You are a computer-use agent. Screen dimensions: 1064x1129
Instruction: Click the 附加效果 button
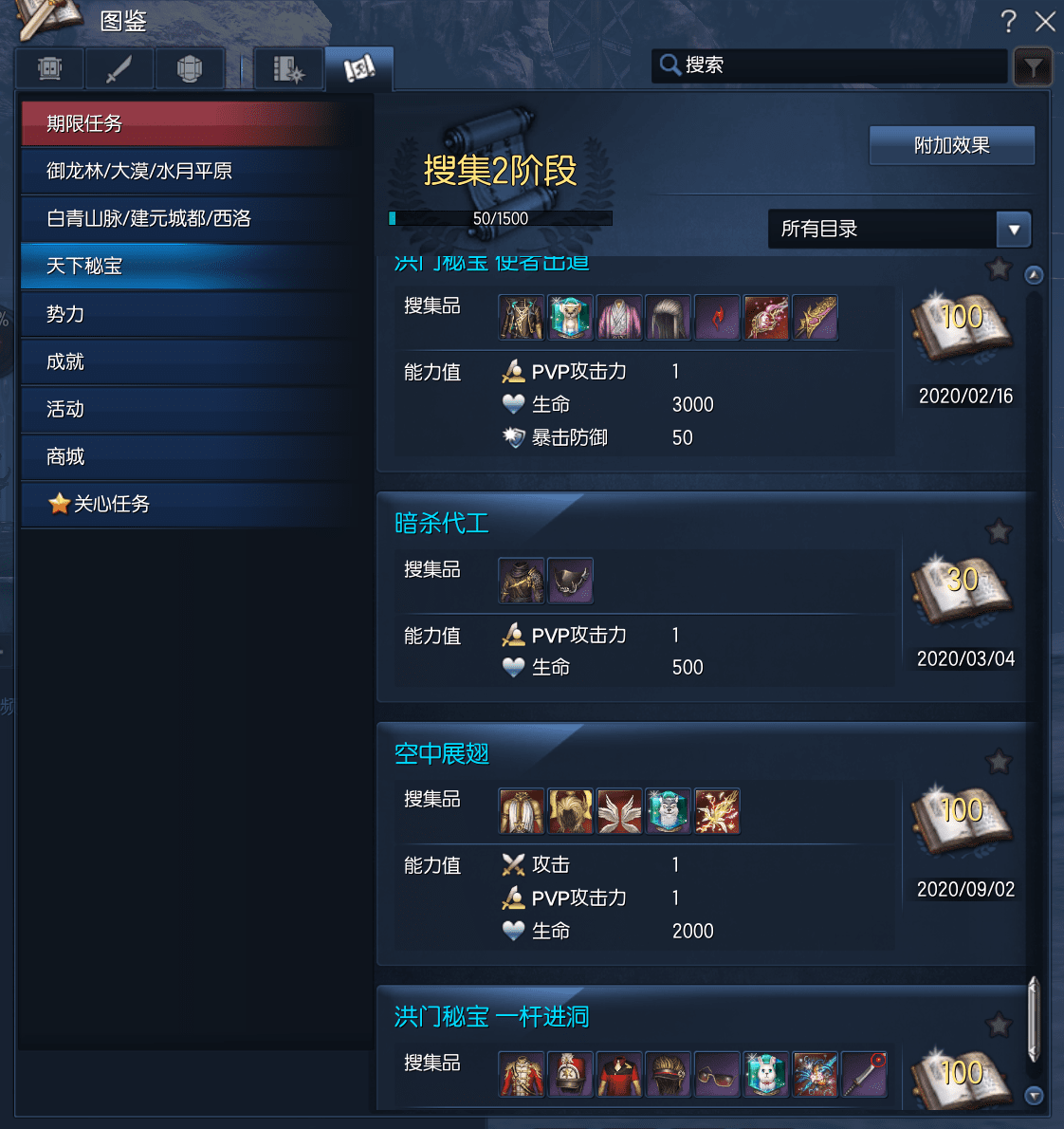[952, 145]
